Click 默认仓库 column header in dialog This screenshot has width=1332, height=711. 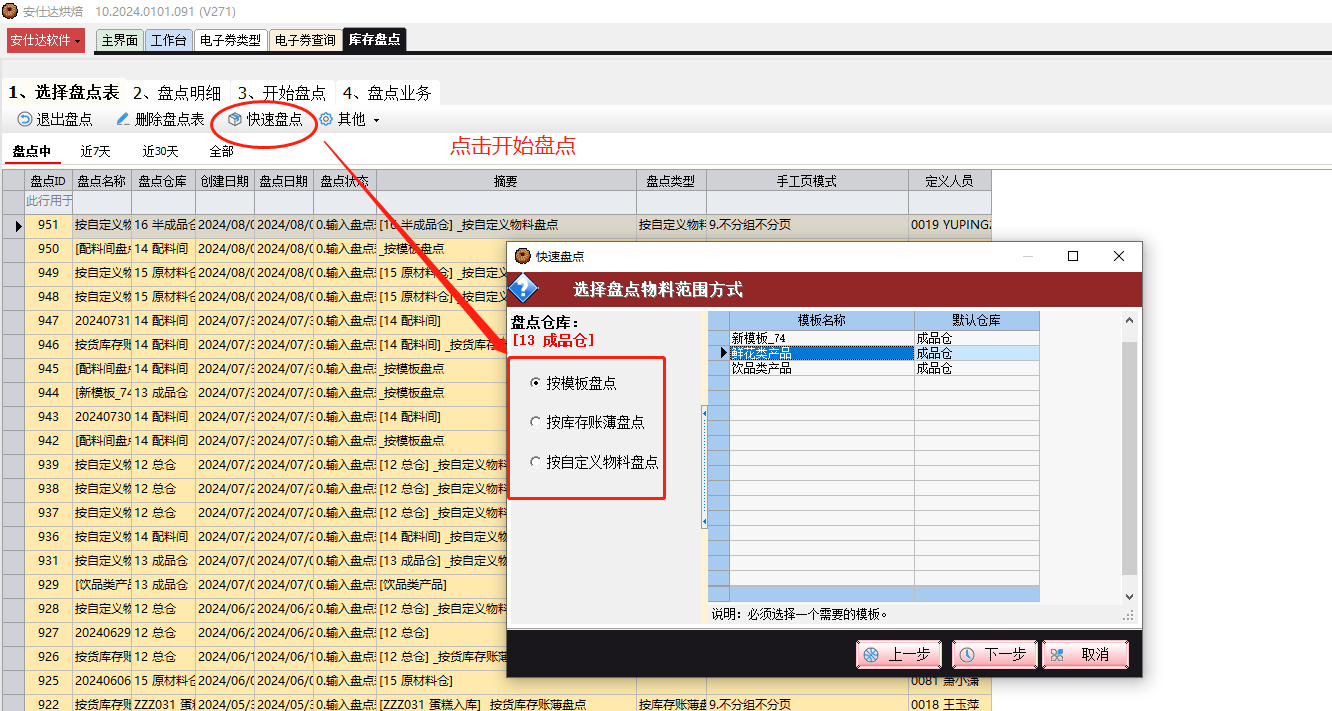(976, 321)
